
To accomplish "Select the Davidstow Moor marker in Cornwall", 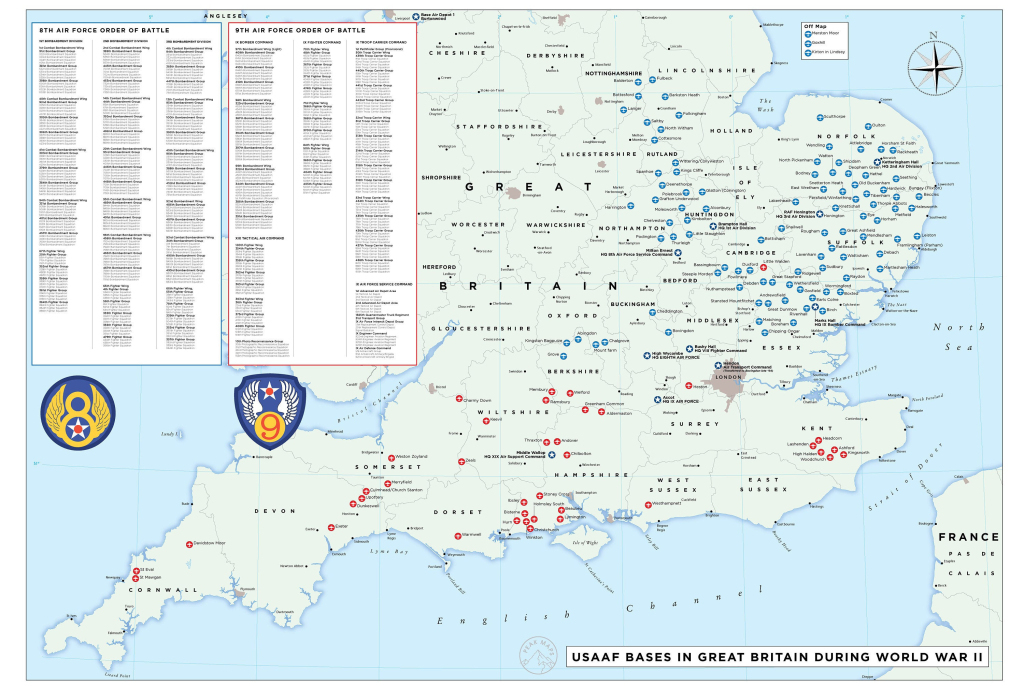I will 190,546.
